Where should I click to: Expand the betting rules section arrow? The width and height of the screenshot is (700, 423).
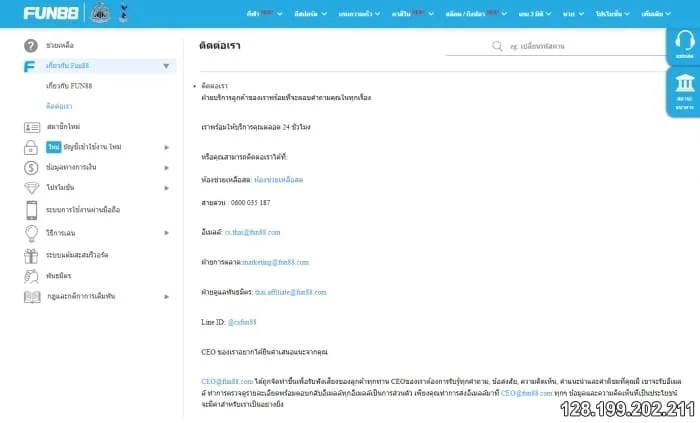coord(166,297)
